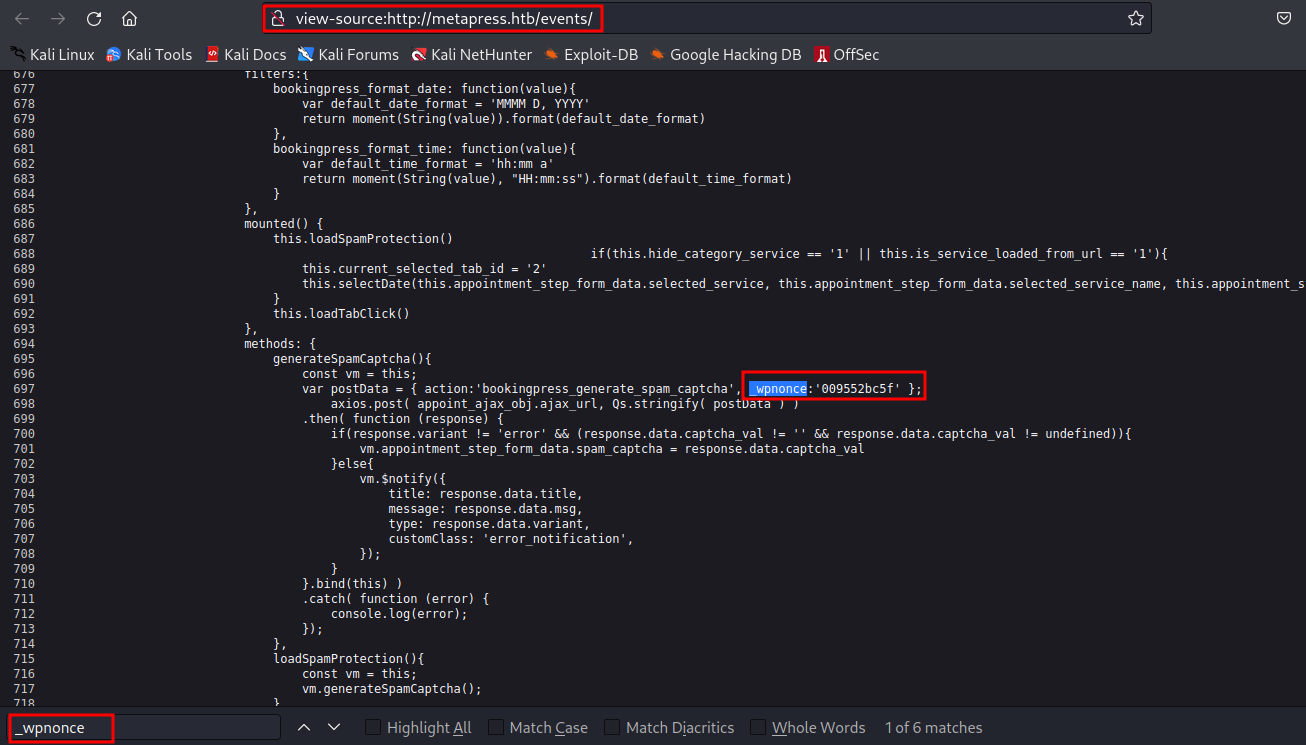
Task: Open the Google Hacking DB bookmark
Action: pyautogui.click(x=726, y=55)
